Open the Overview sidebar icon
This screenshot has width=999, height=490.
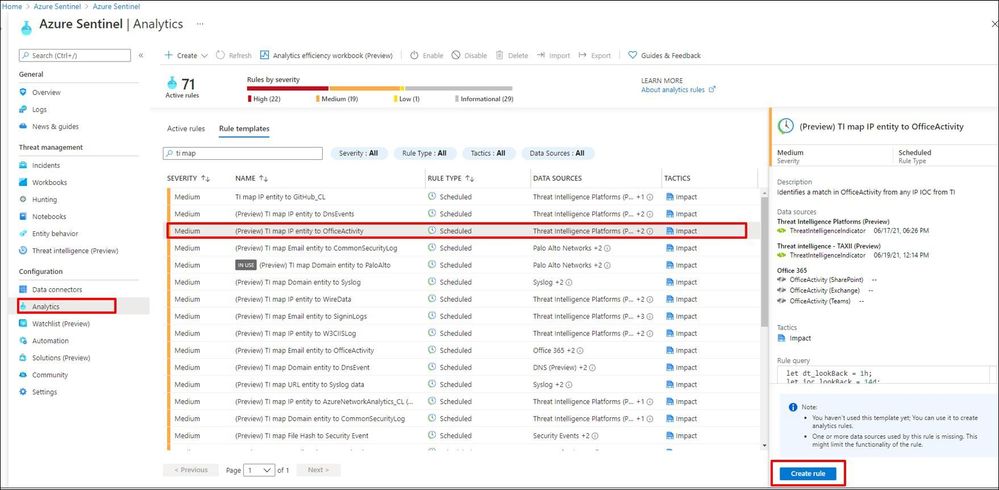click(23, 92)
